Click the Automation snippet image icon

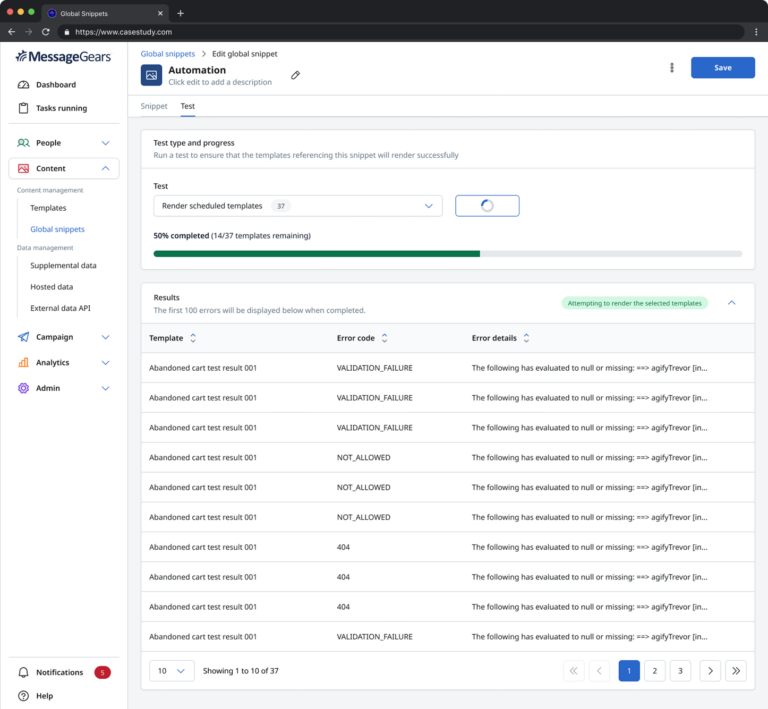(x=151, y=75)
